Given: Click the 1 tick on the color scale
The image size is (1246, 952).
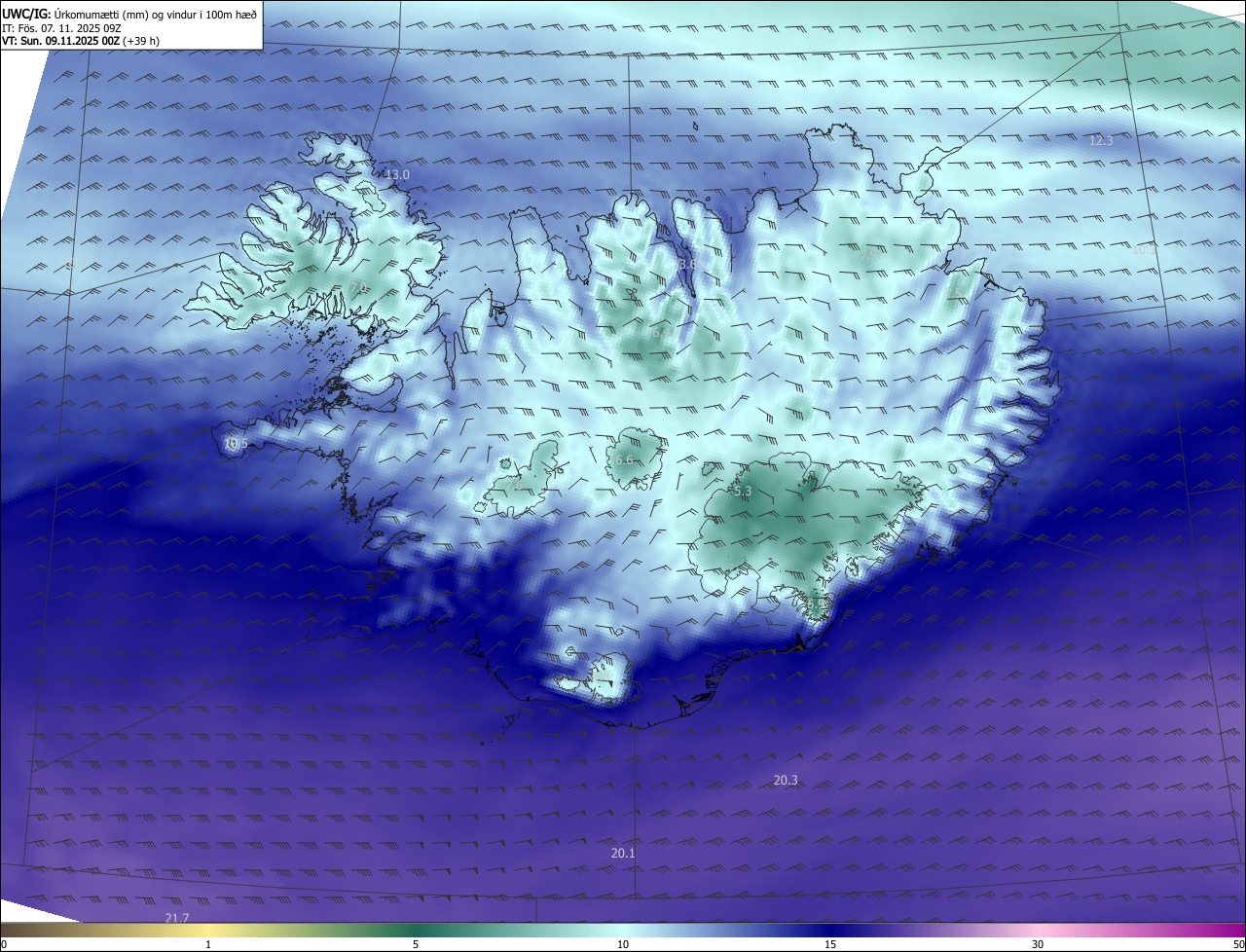Looking at the screenshot, I should tap(208, 945).
